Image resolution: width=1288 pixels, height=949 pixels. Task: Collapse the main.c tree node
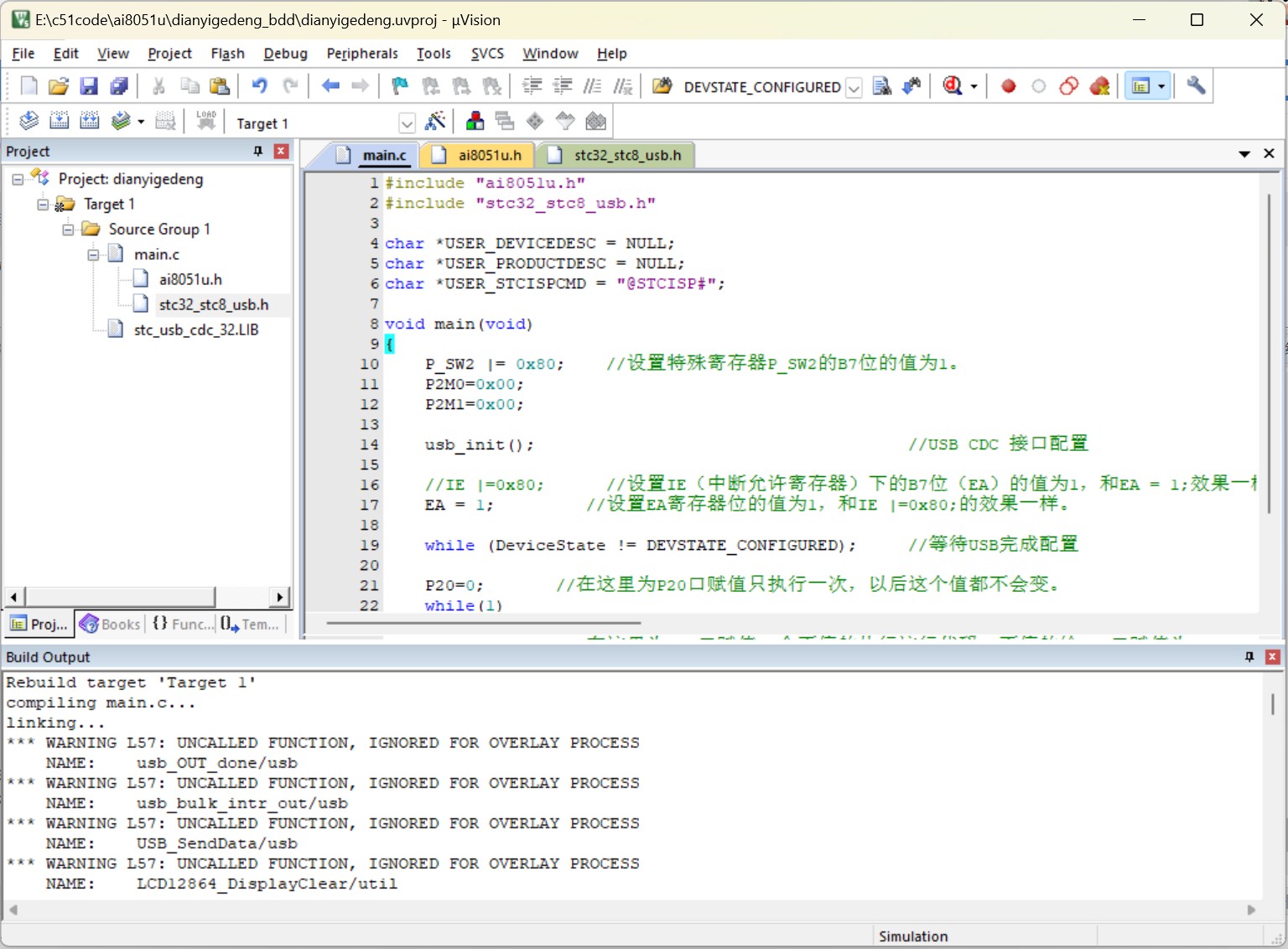(93, 255)
